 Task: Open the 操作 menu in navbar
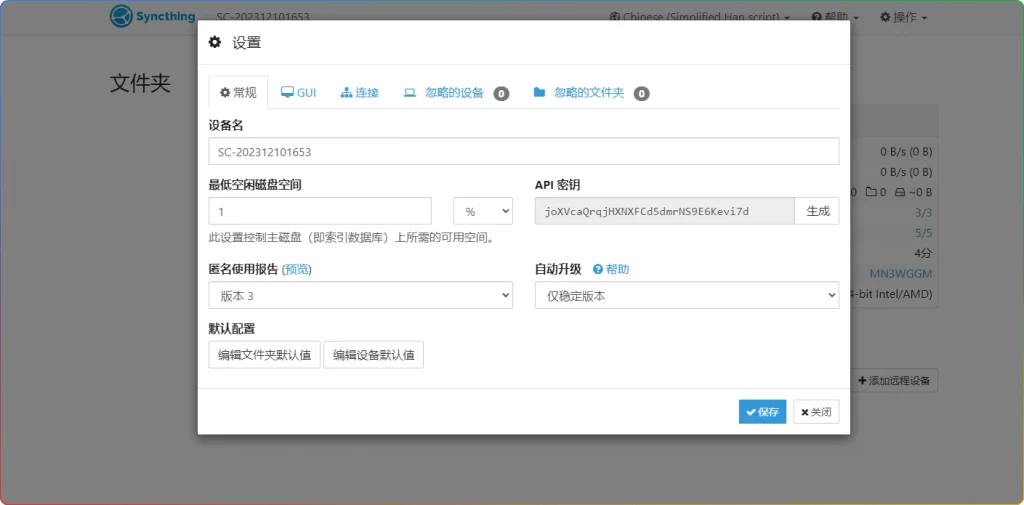click(x=904, y=17)
